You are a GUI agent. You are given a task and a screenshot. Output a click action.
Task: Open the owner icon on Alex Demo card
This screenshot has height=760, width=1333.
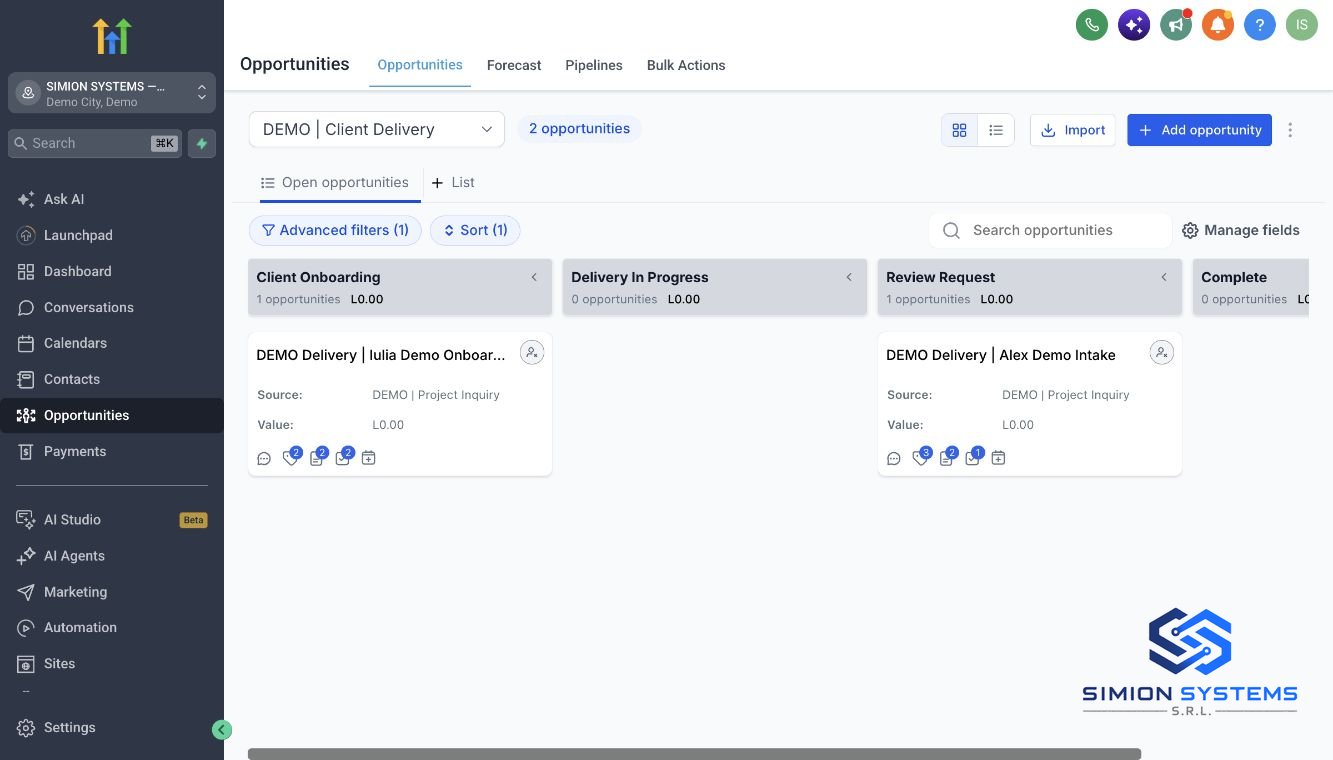[x=1161, y=352]
